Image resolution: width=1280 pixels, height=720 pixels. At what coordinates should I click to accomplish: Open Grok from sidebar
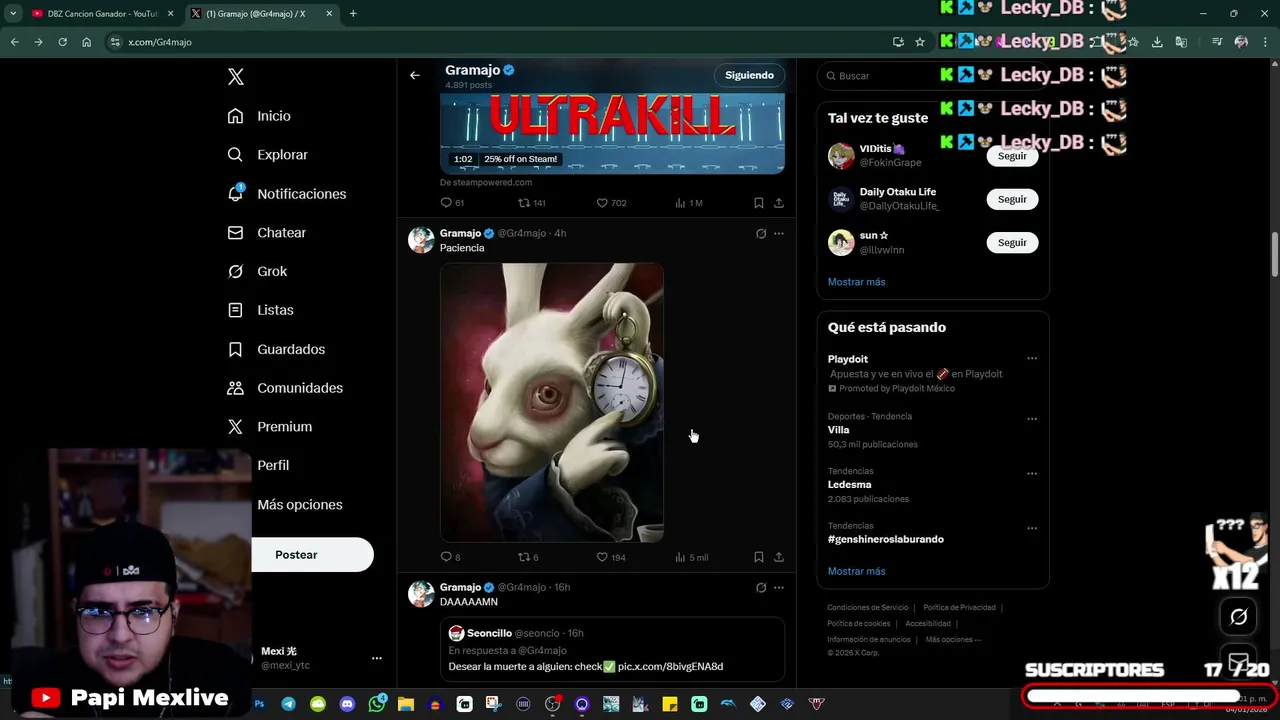click(x=257, y=271)
